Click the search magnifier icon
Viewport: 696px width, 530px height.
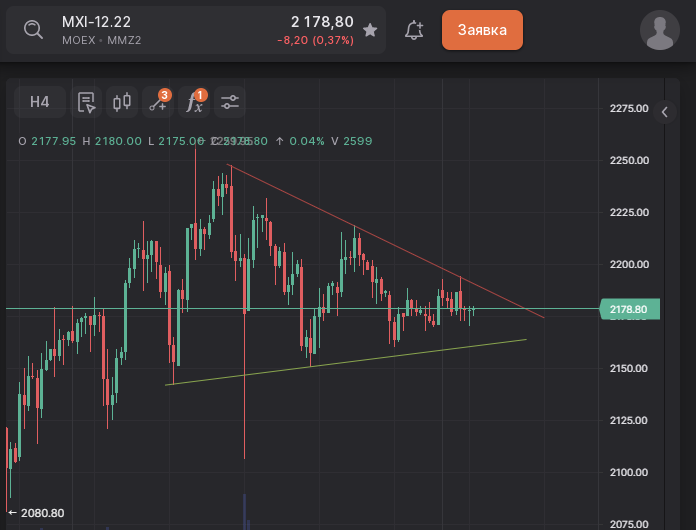click(x=33, y=30)
